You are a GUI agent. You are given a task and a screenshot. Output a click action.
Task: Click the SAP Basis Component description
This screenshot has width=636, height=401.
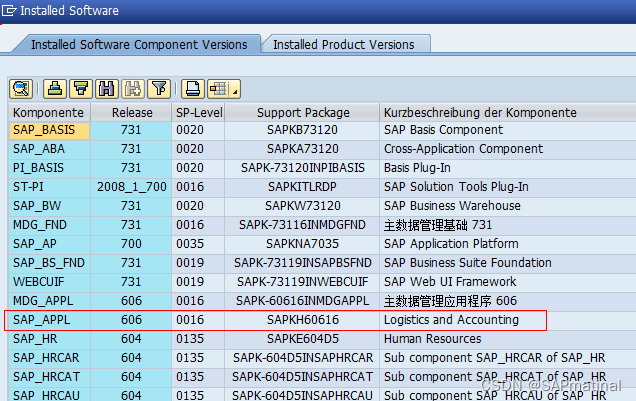point(443,130)
